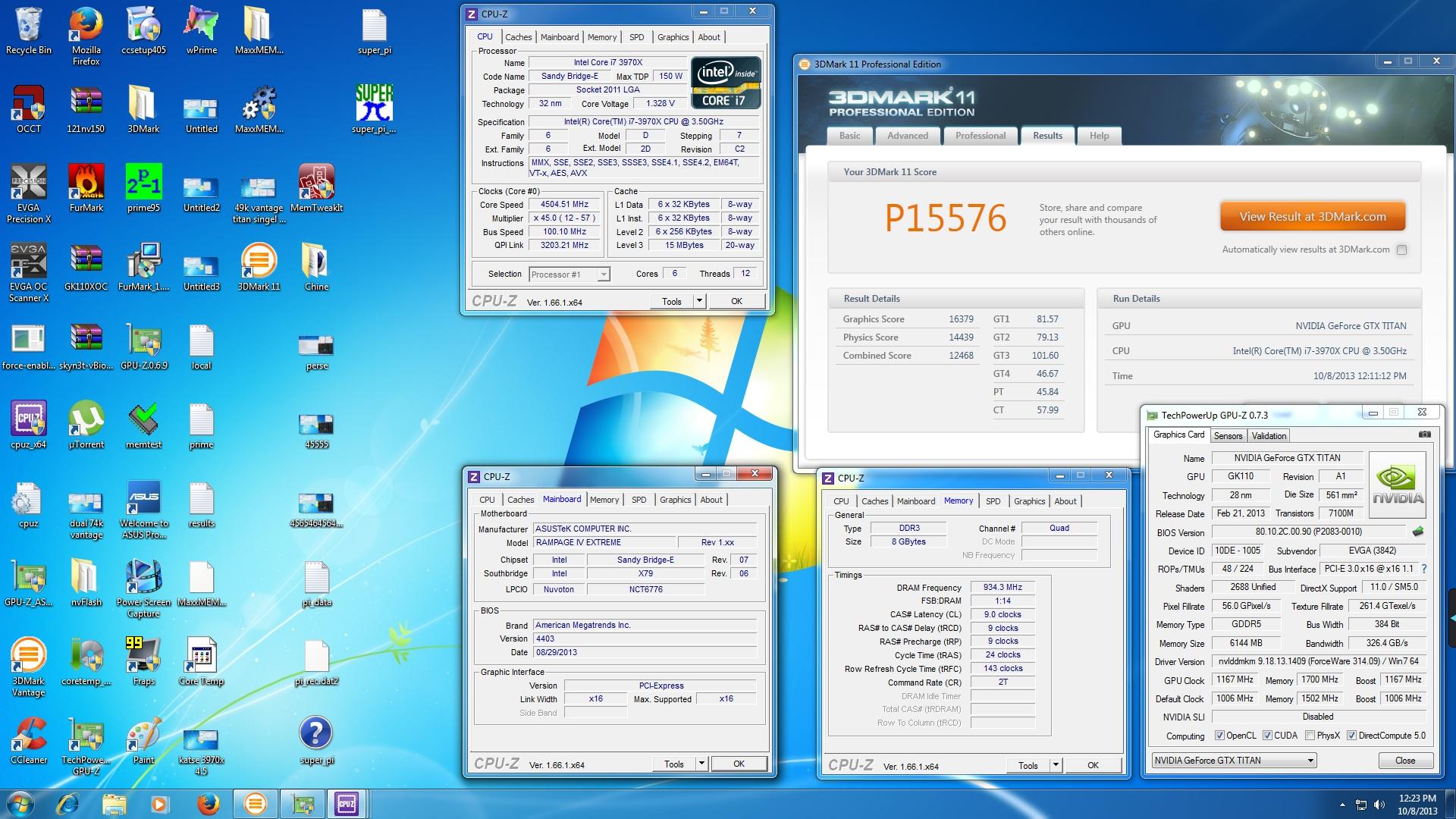1456x819 pixels.
Task: Open the wPrime desktop icon
Action: tap(201, 32)
